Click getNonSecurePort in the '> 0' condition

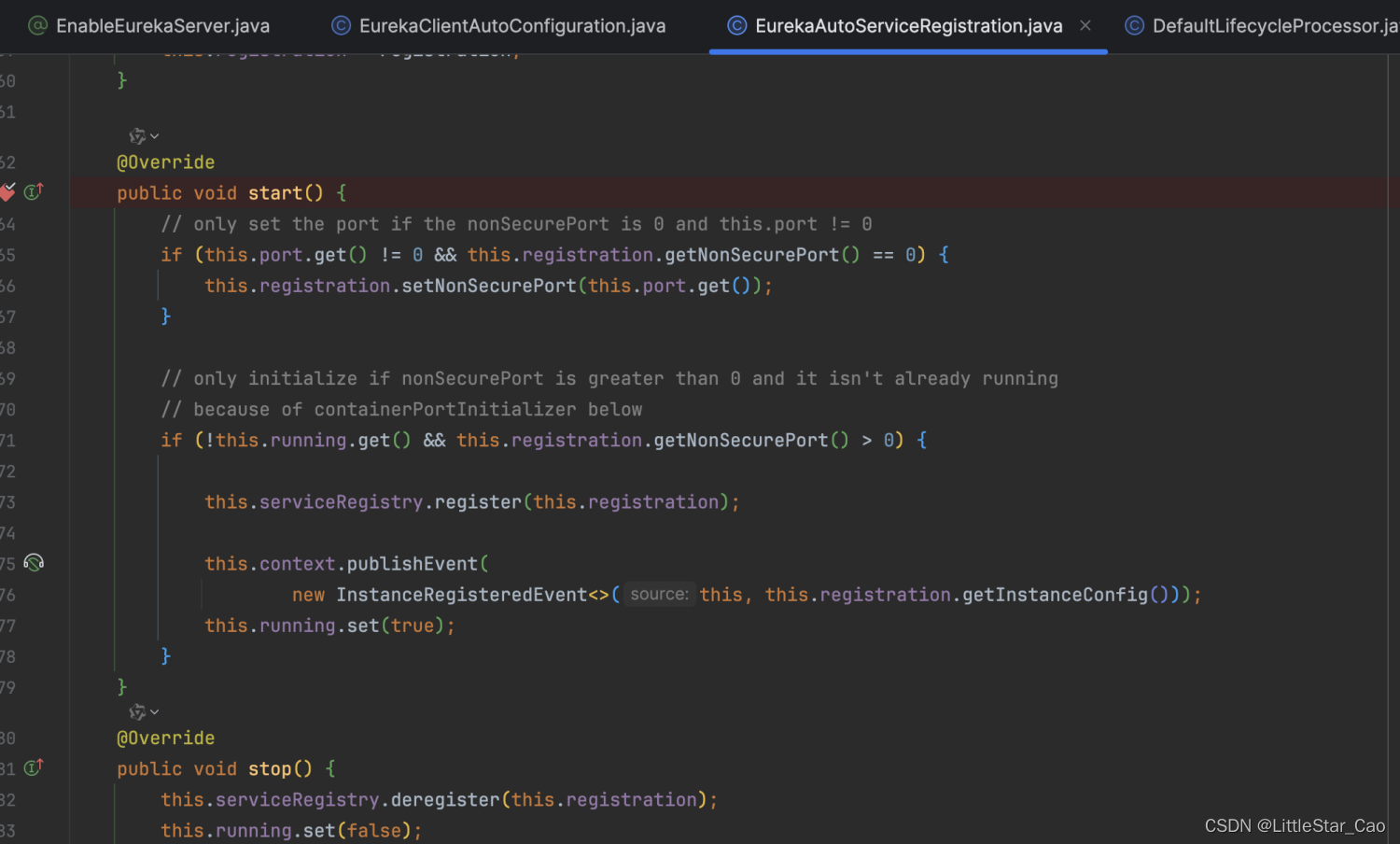pyautogui.click(x=741, y=441)
